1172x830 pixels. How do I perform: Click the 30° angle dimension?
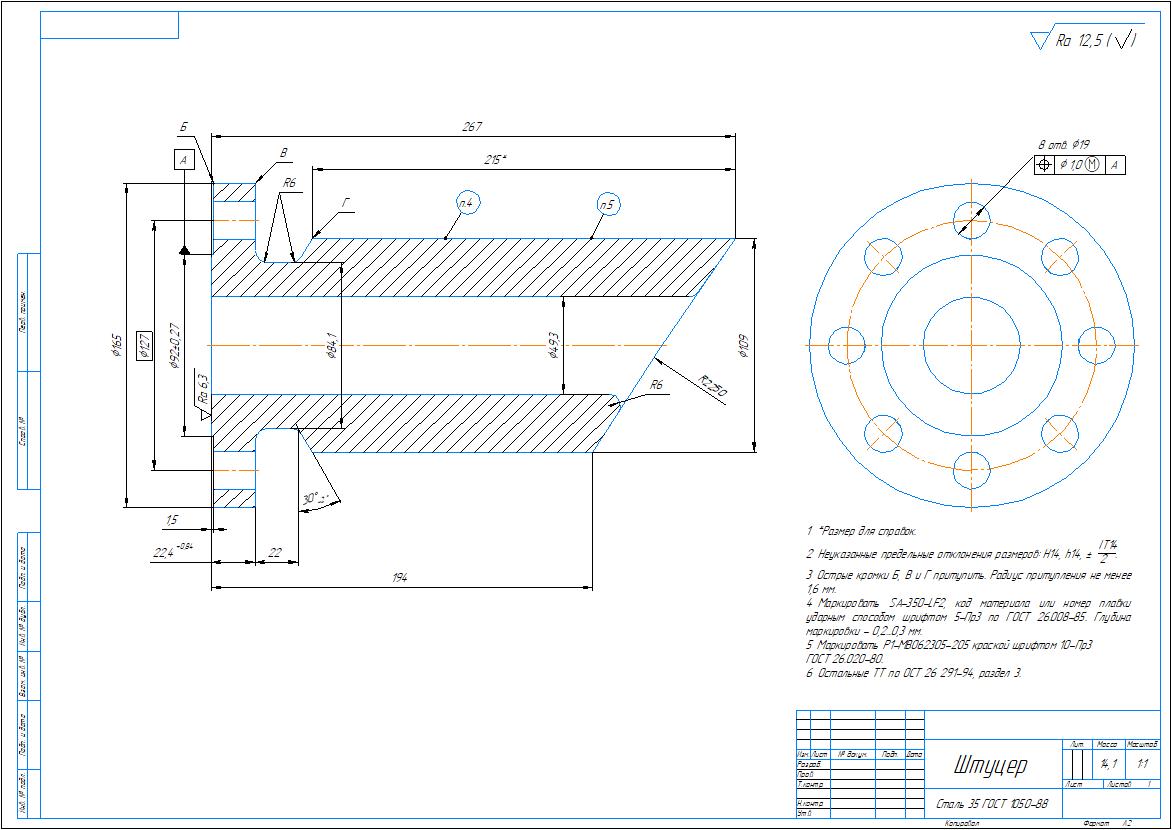point(316,499)
